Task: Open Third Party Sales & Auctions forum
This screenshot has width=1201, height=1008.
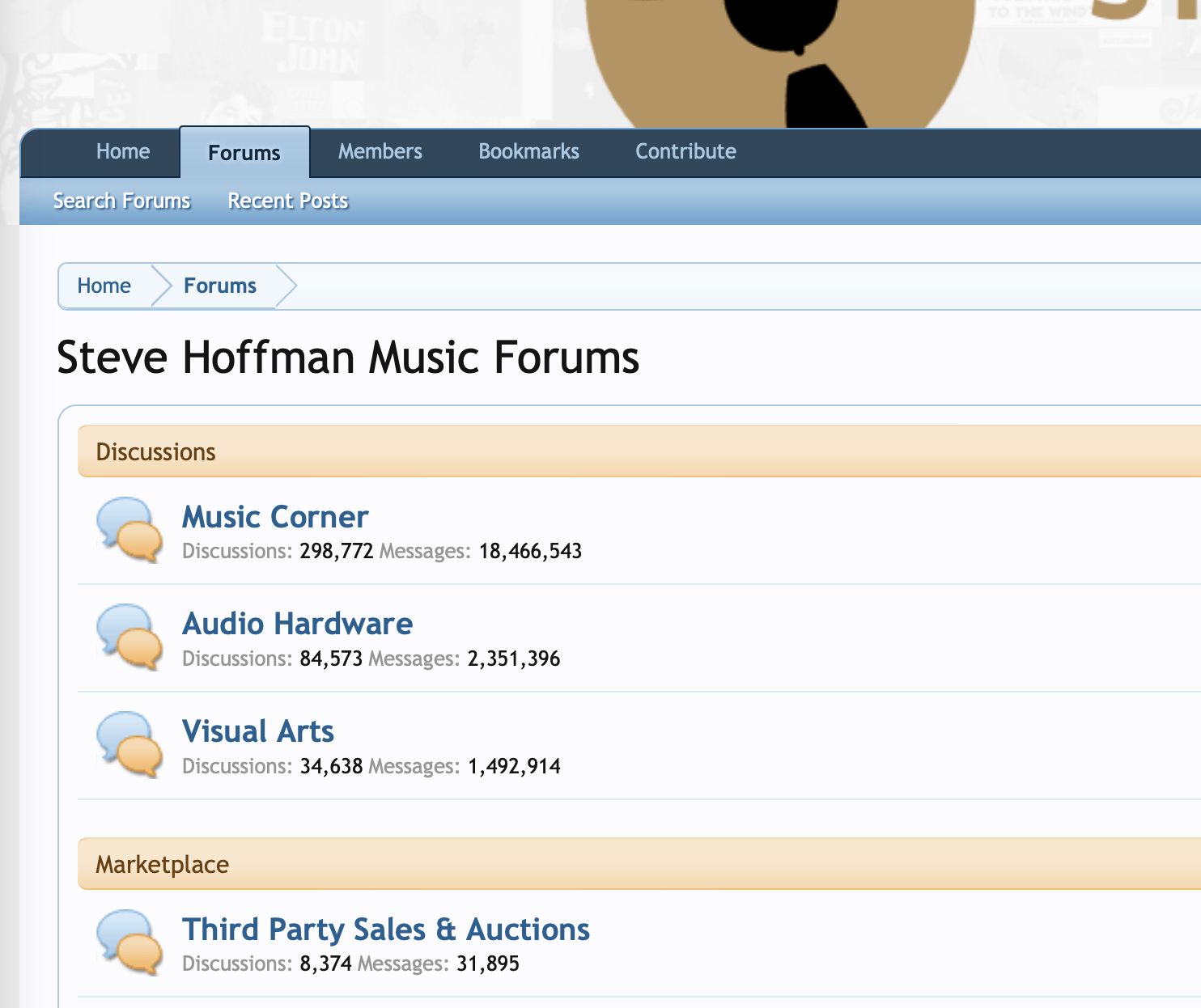Action: click(386, 930)
